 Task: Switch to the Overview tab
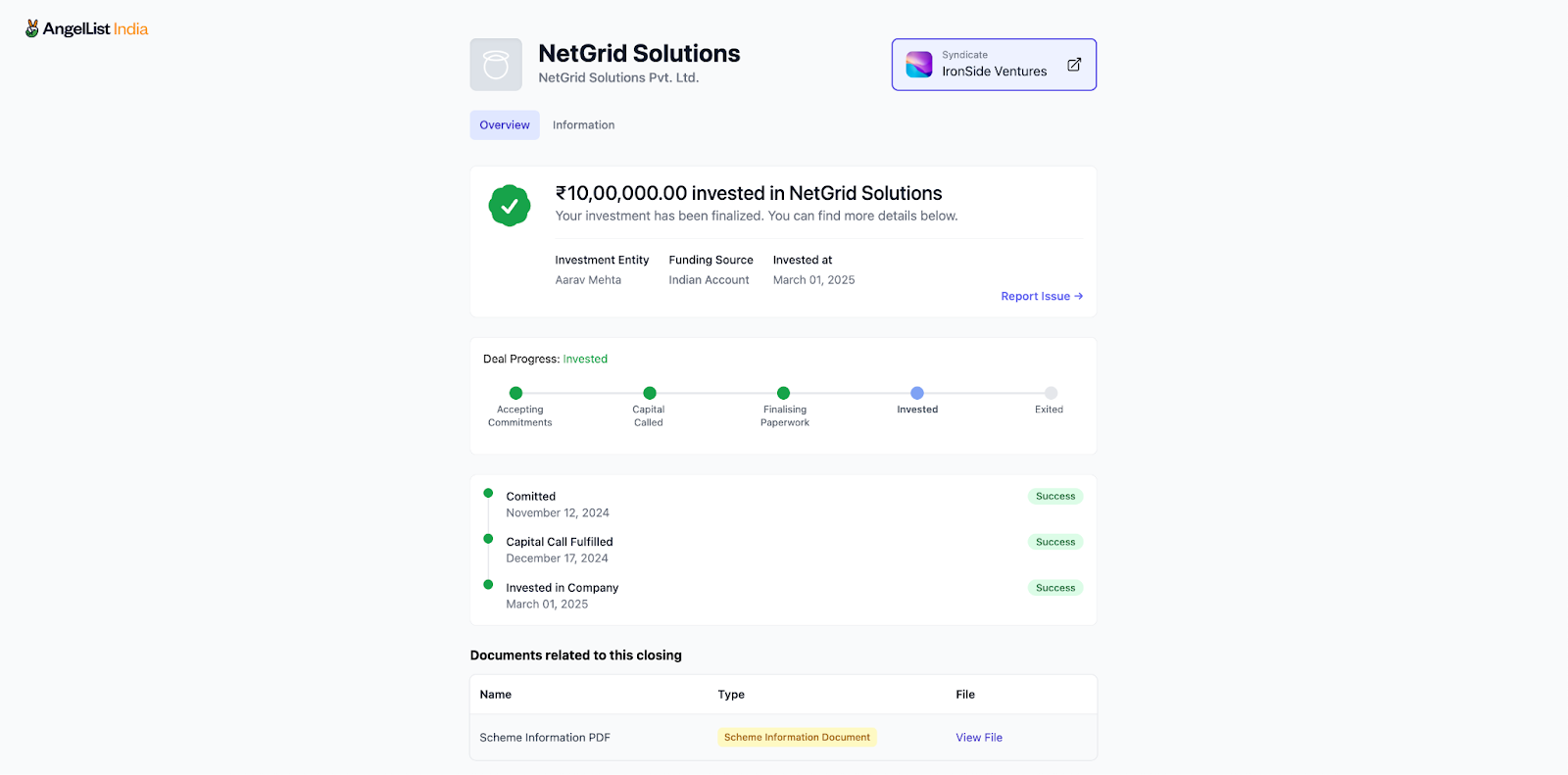click(x=505, y=125)
